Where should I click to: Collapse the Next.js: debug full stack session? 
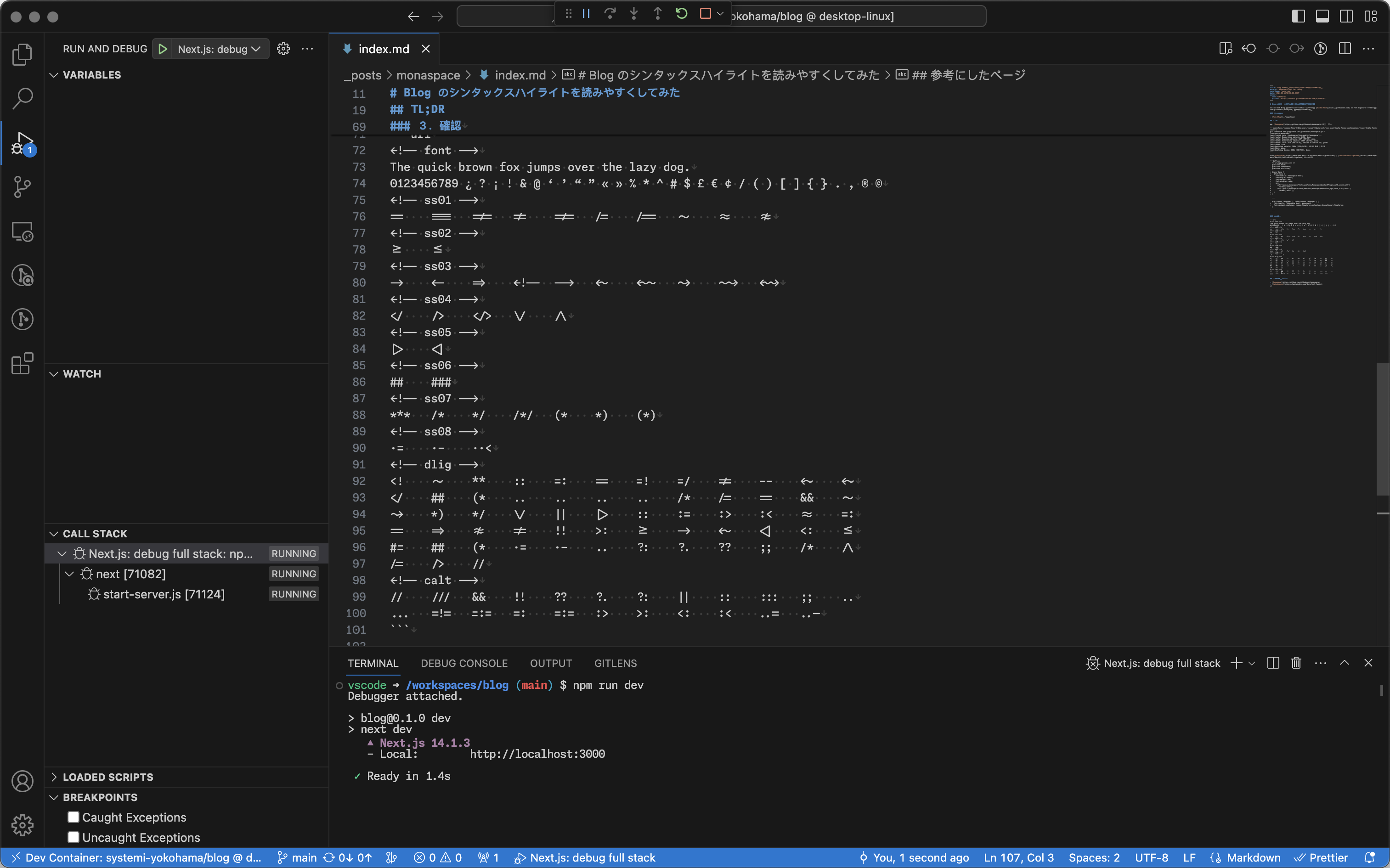click(62, 554)
